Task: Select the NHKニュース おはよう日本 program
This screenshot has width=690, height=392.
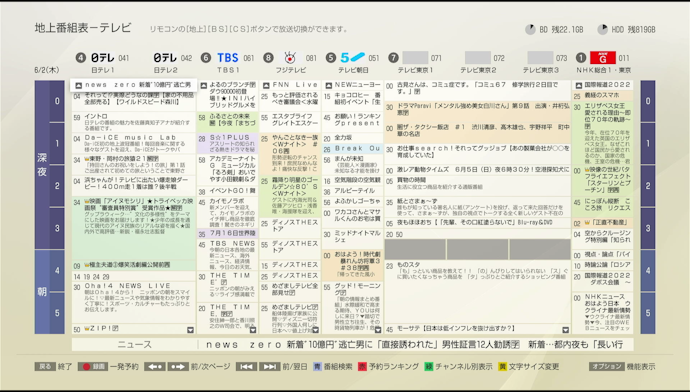Action: (x=602, y=313)
